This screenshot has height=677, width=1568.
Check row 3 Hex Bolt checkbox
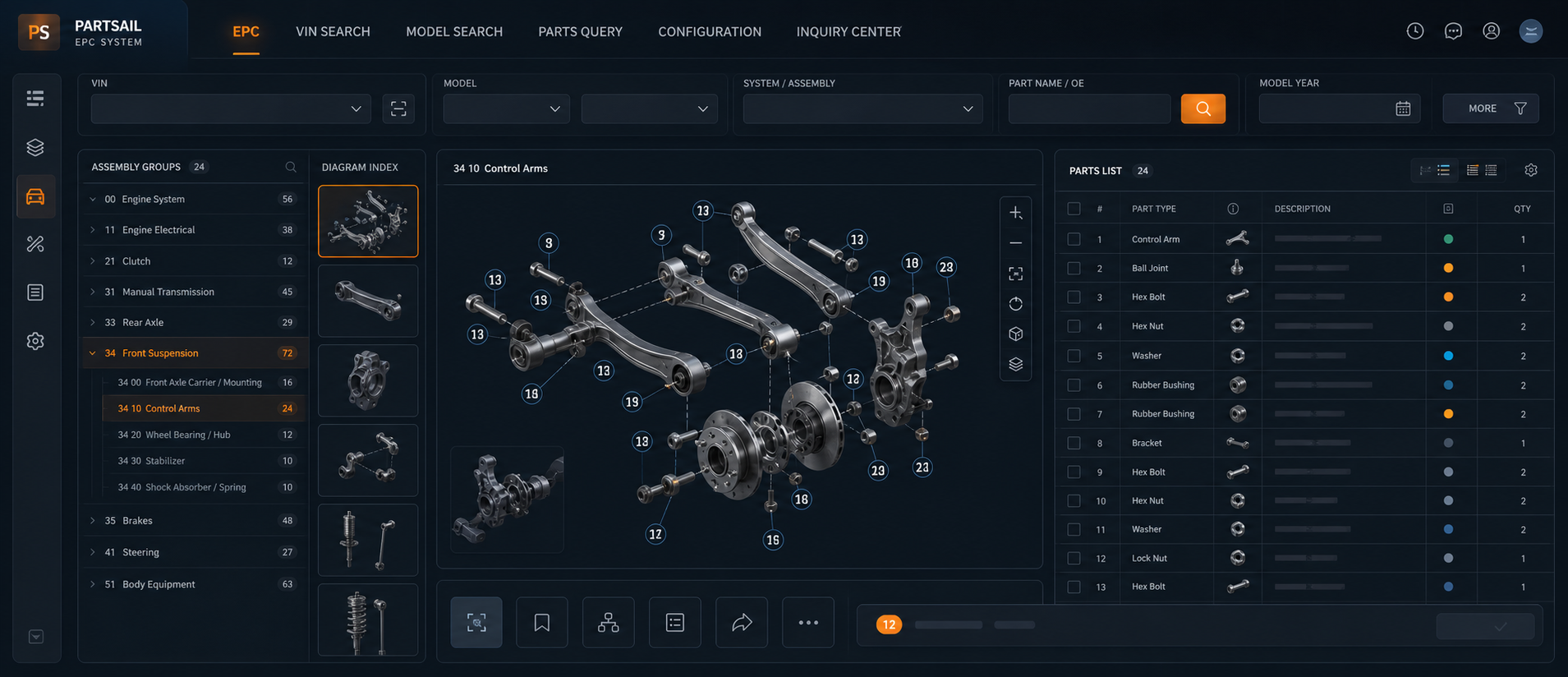[x=1074, y=297]
